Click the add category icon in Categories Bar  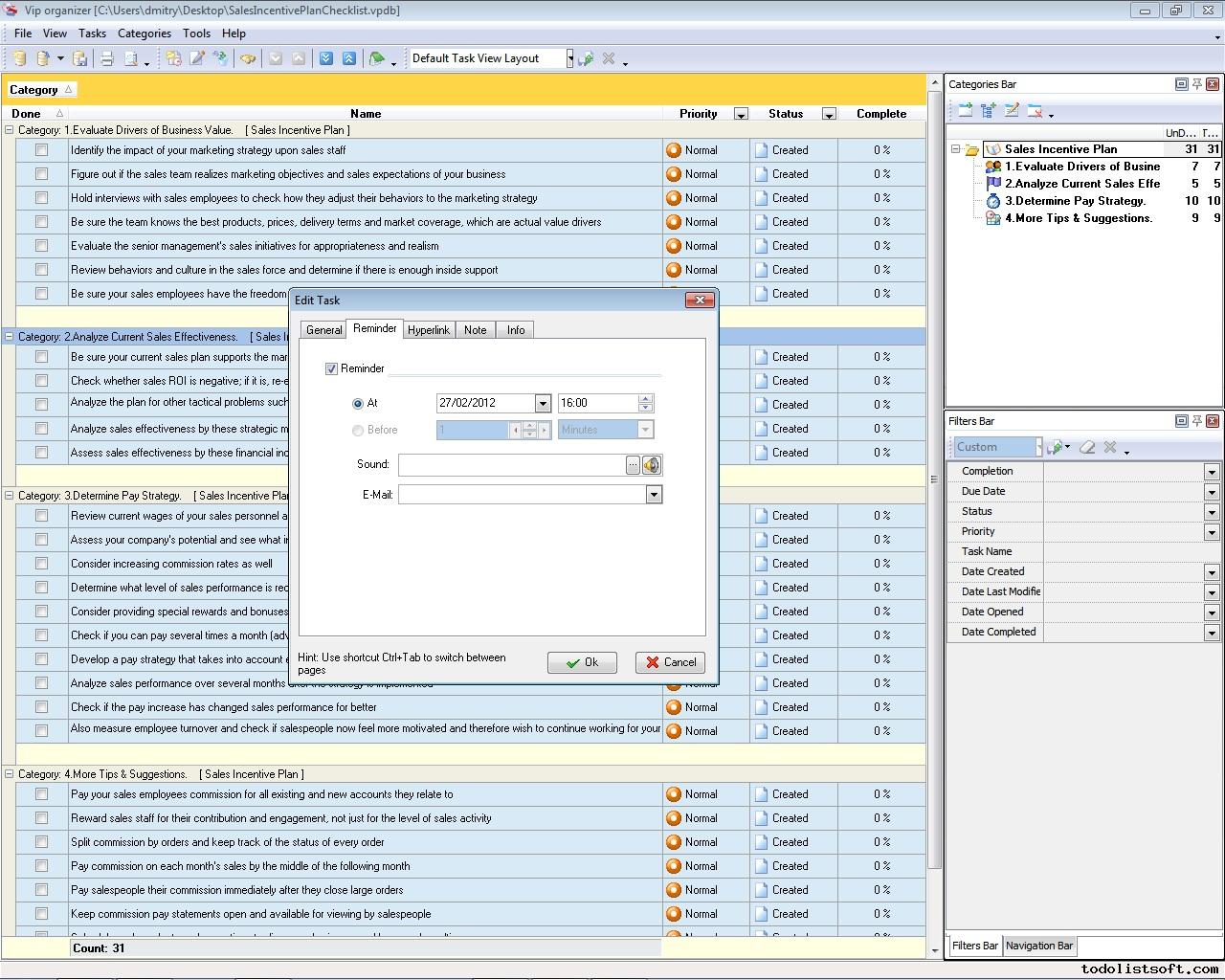pyautogui.click(x=965, y=111)
